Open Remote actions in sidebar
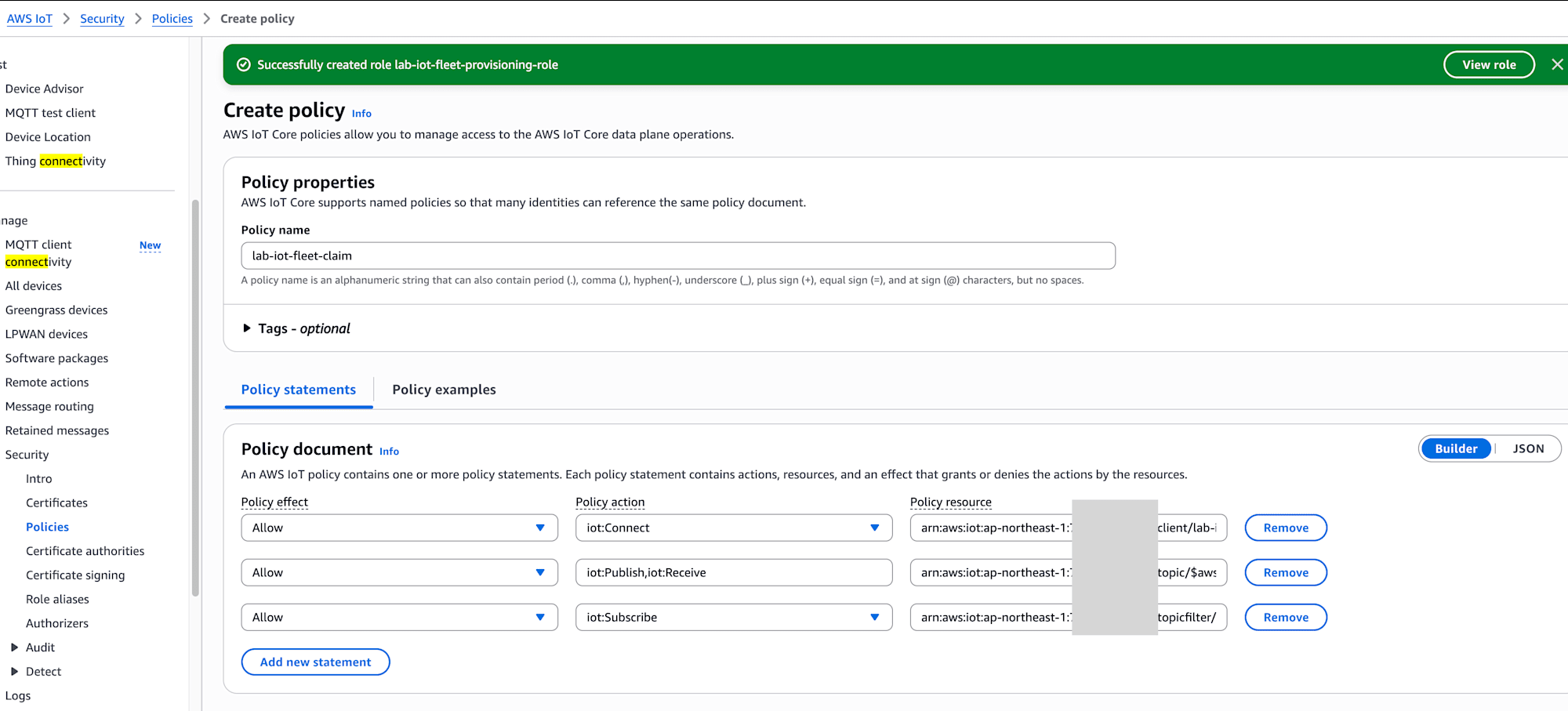 pyautogui.click(x=47, y=383)
